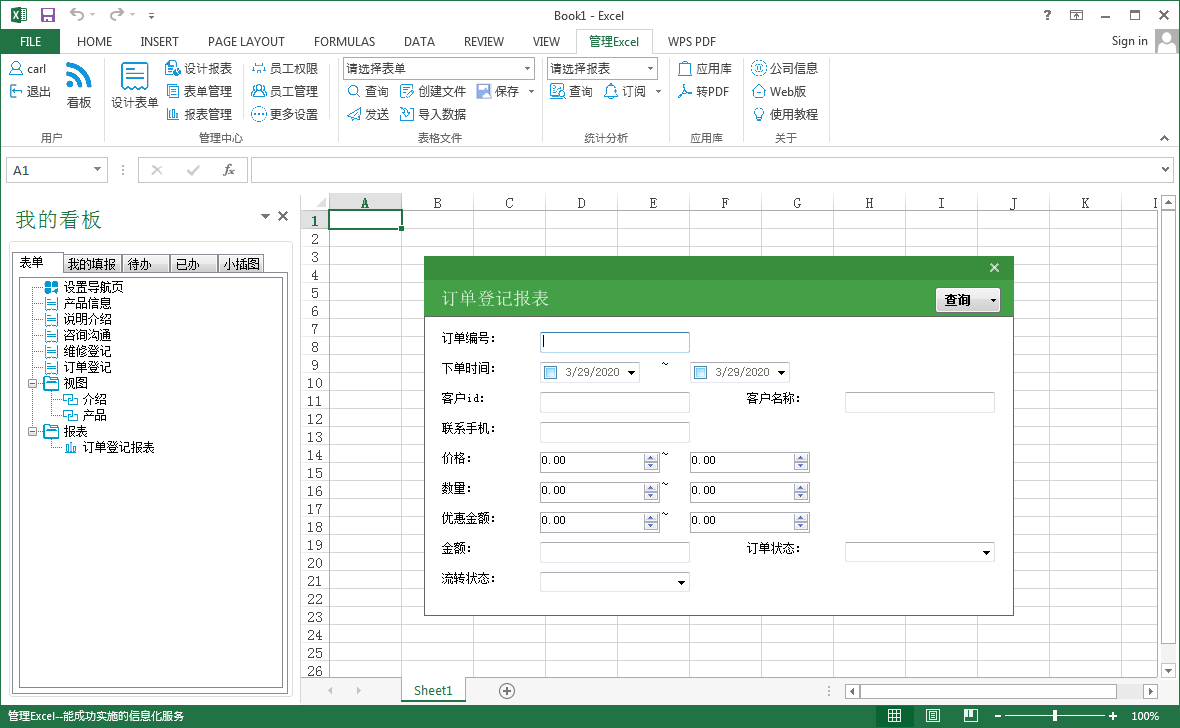Collapse the 视图 tree node

click(32, 383)
